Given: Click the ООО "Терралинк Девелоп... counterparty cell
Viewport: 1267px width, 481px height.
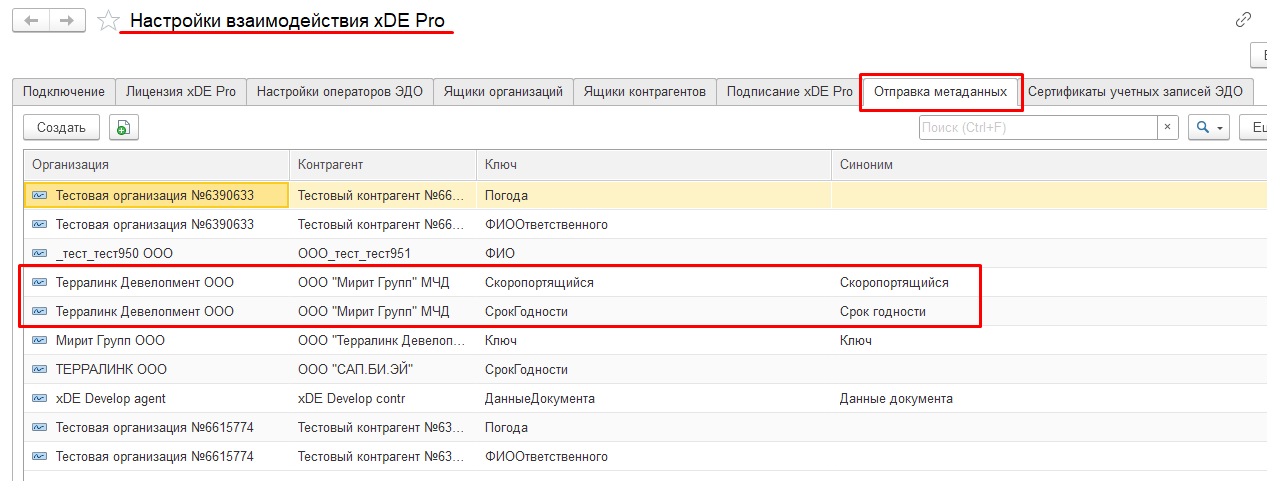Looking at the screenshot, I should point(383,340).
